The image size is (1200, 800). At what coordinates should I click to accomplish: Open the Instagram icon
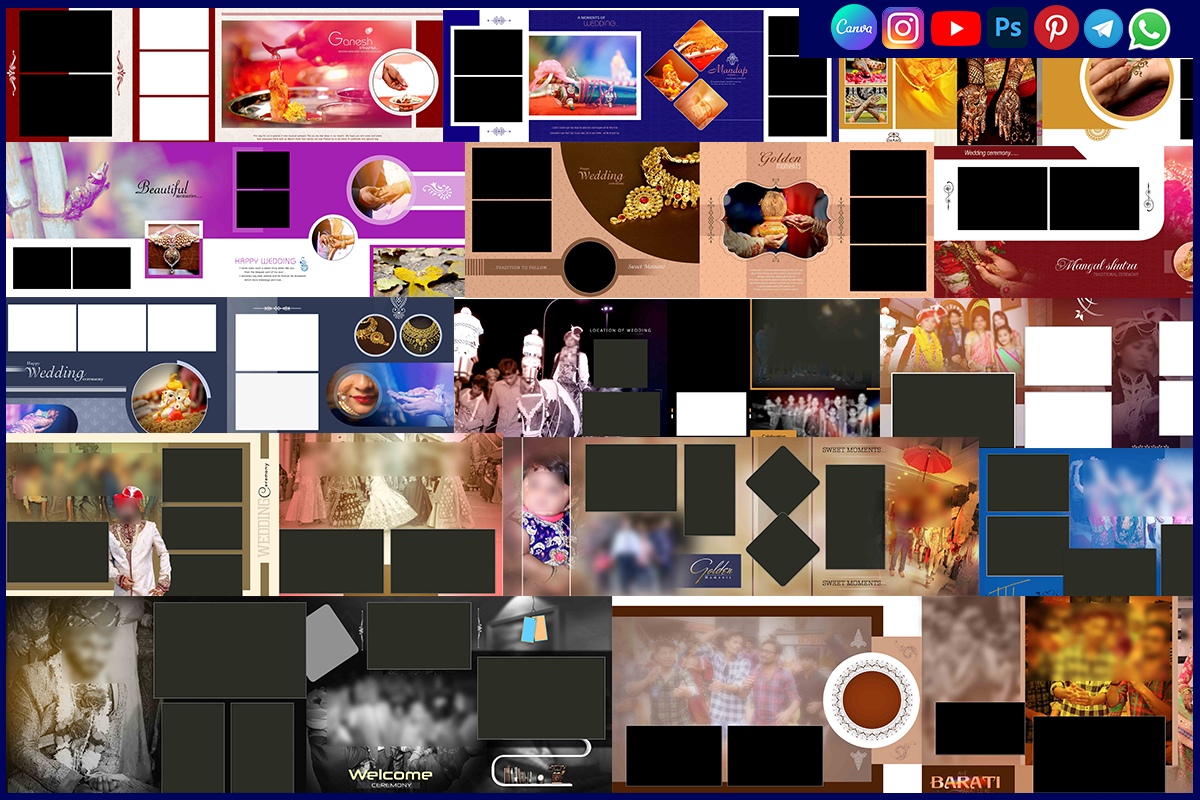[x=903, y=28]
